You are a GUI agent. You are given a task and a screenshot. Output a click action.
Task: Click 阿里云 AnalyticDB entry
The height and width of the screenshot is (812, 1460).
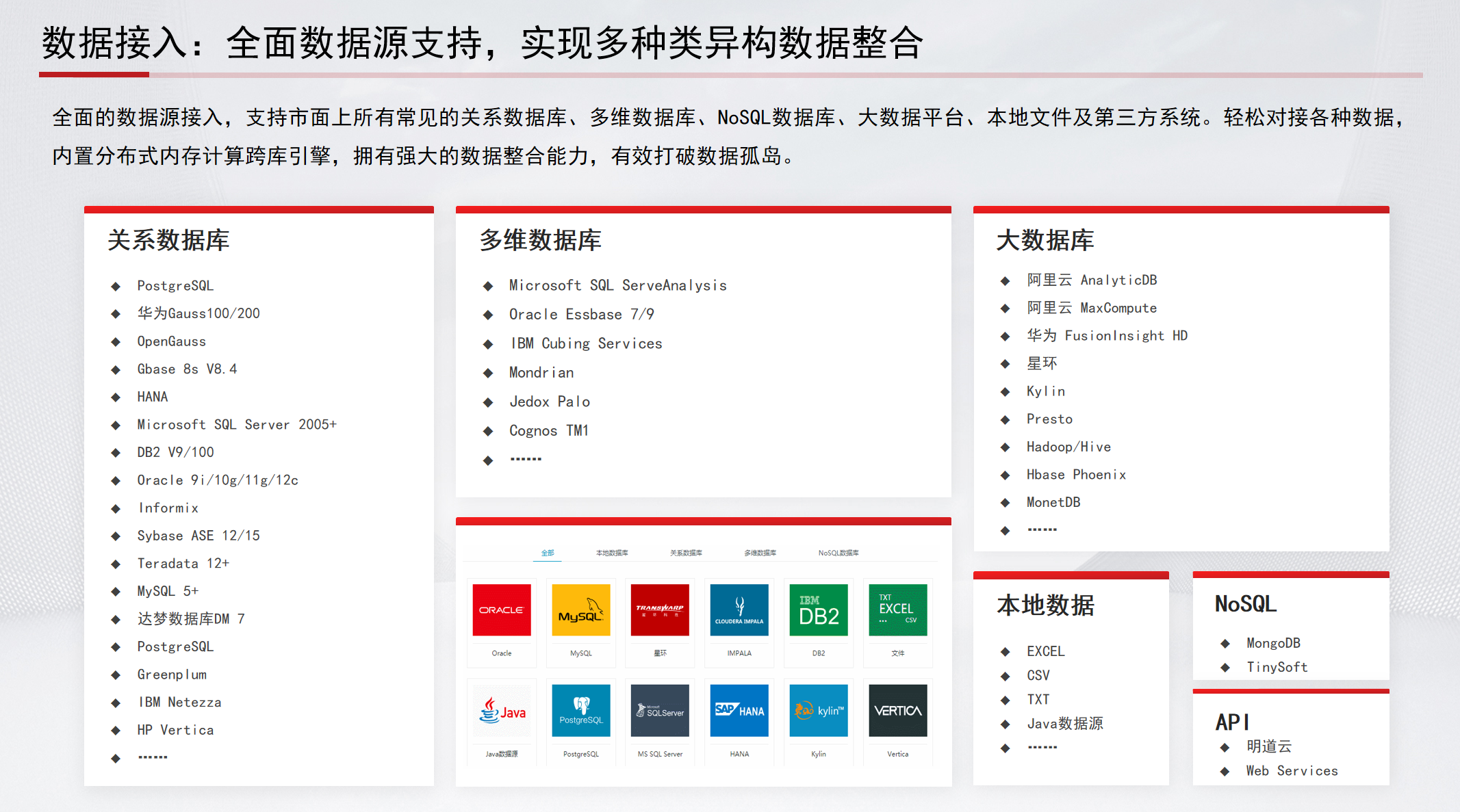[1092, 280]
